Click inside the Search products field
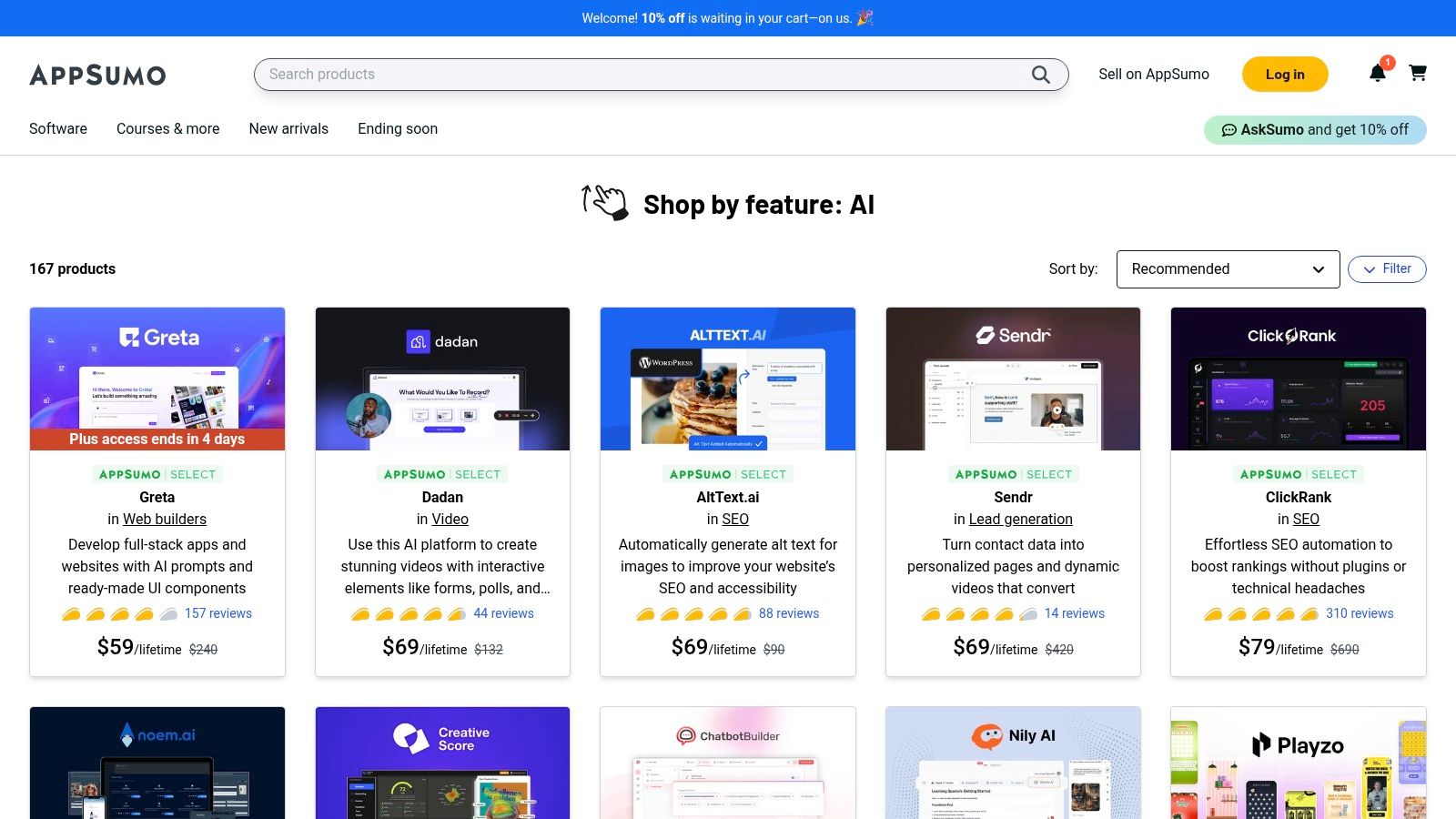The height and width of the screenshot is (819, 1456). coord(546,75)
